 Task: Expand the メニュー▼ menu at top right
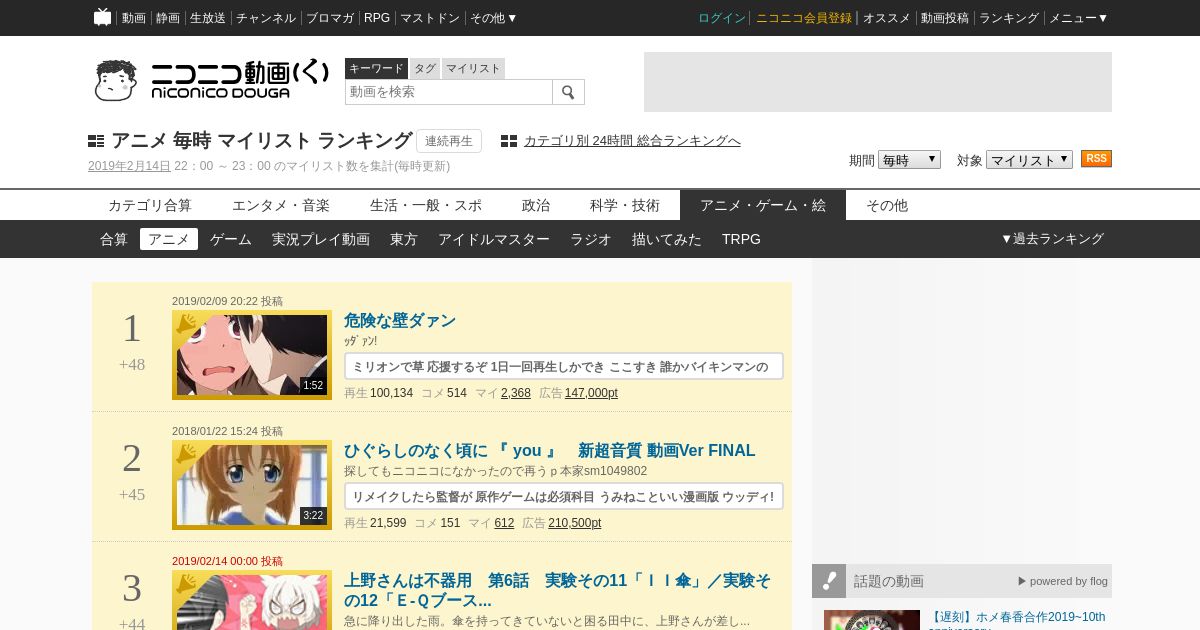(1078, 18)
